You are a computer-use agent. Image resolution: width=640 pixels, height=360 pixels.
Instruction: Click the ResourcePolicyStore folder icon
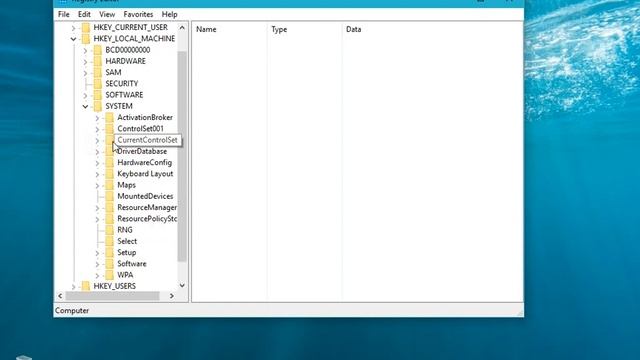tap(109, 219)
